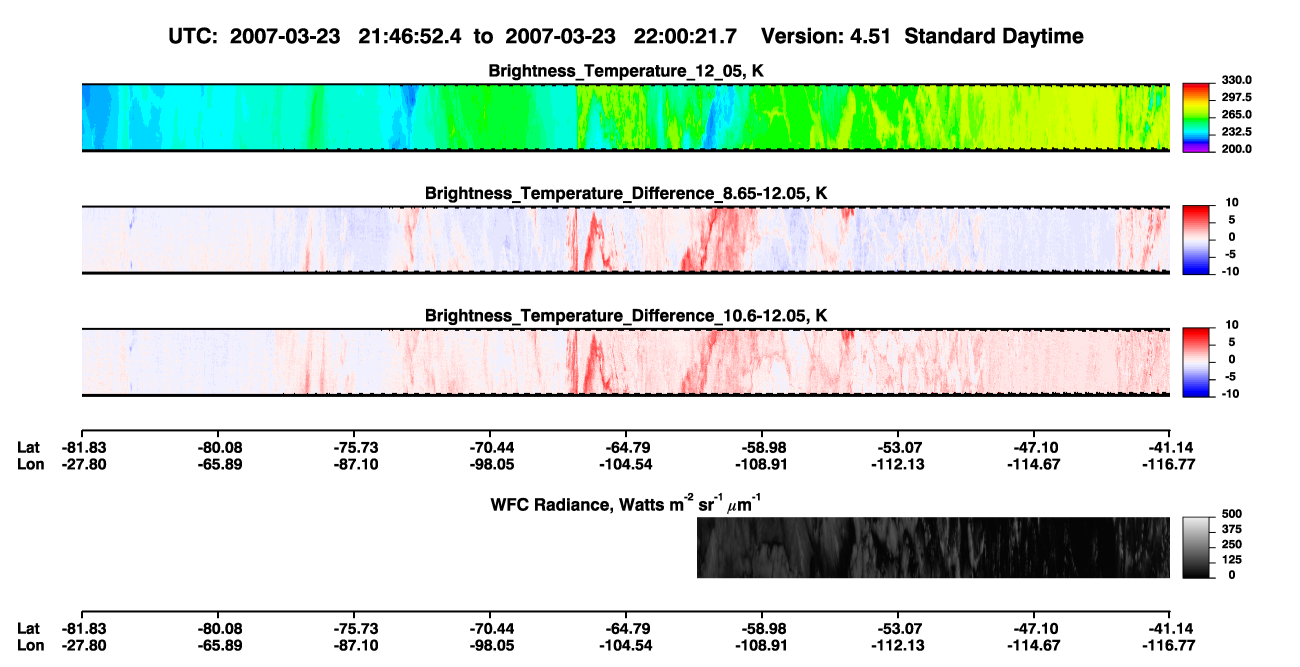Screen dimensions: 1300x667
Task: Click the Version: 4.51 header text
Action: click(x=827, y=36)
